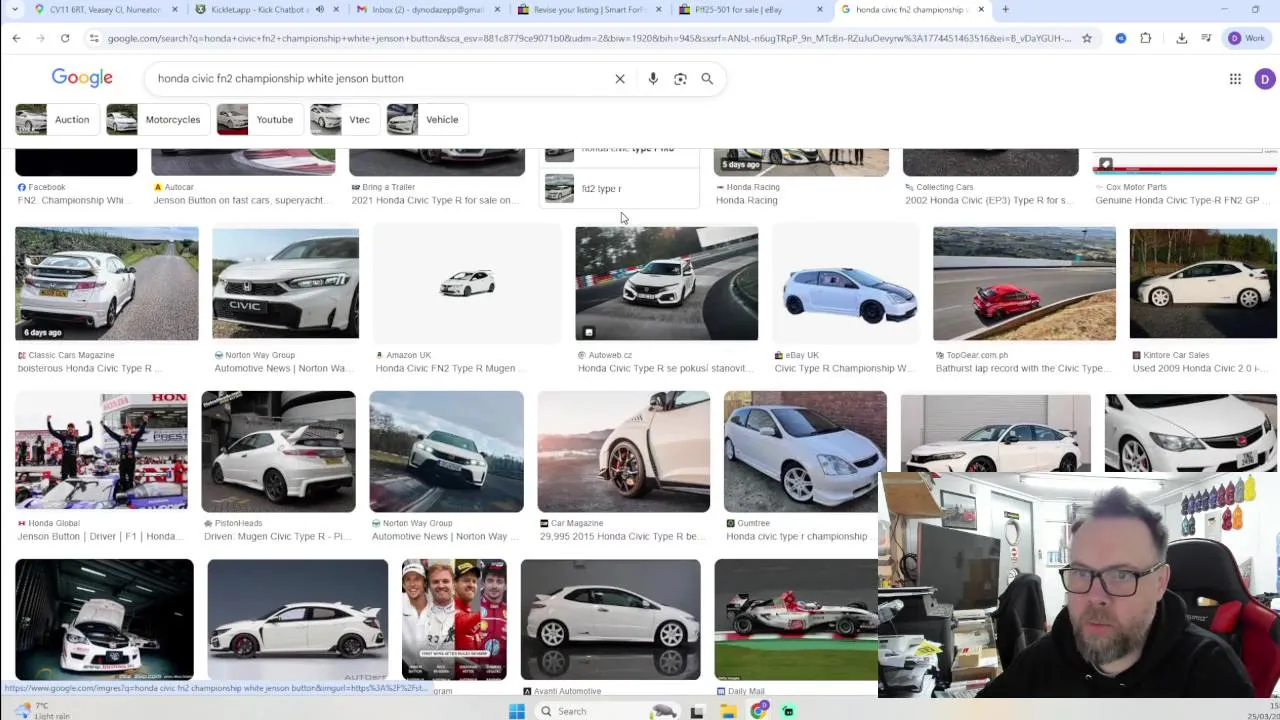
Task: Bookmark this page with the star icon
Action: (1087, 38)
